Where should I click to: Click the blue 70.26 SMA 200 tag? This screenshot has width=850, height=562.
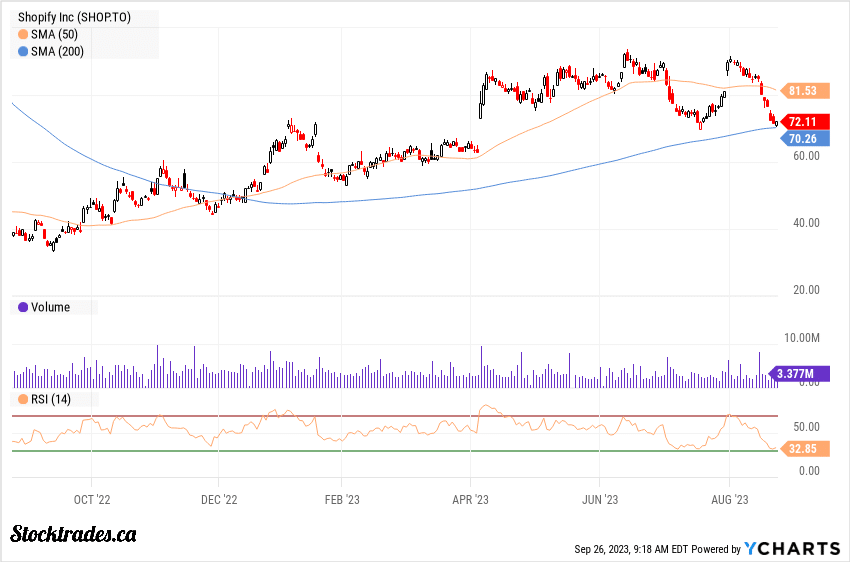(x=805, y=139)
